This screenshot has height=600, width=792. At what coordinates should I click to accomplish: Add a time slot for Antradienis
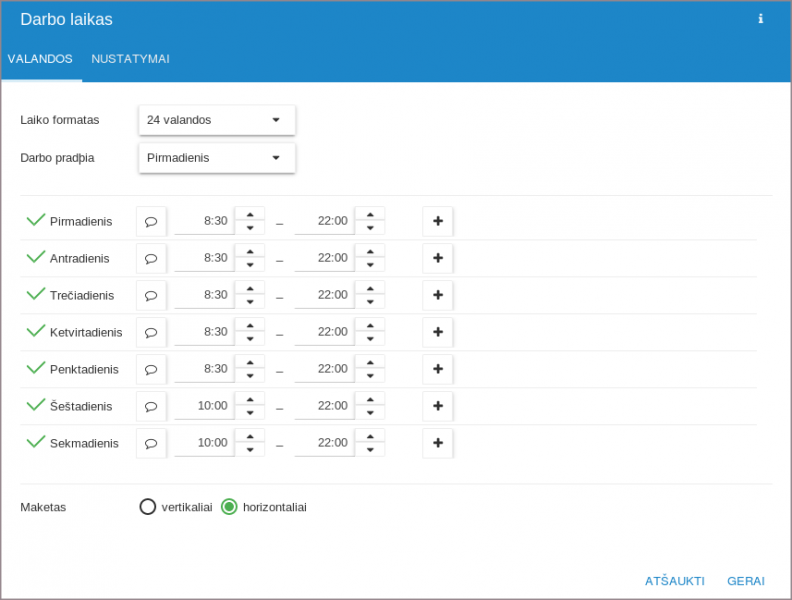437,258
